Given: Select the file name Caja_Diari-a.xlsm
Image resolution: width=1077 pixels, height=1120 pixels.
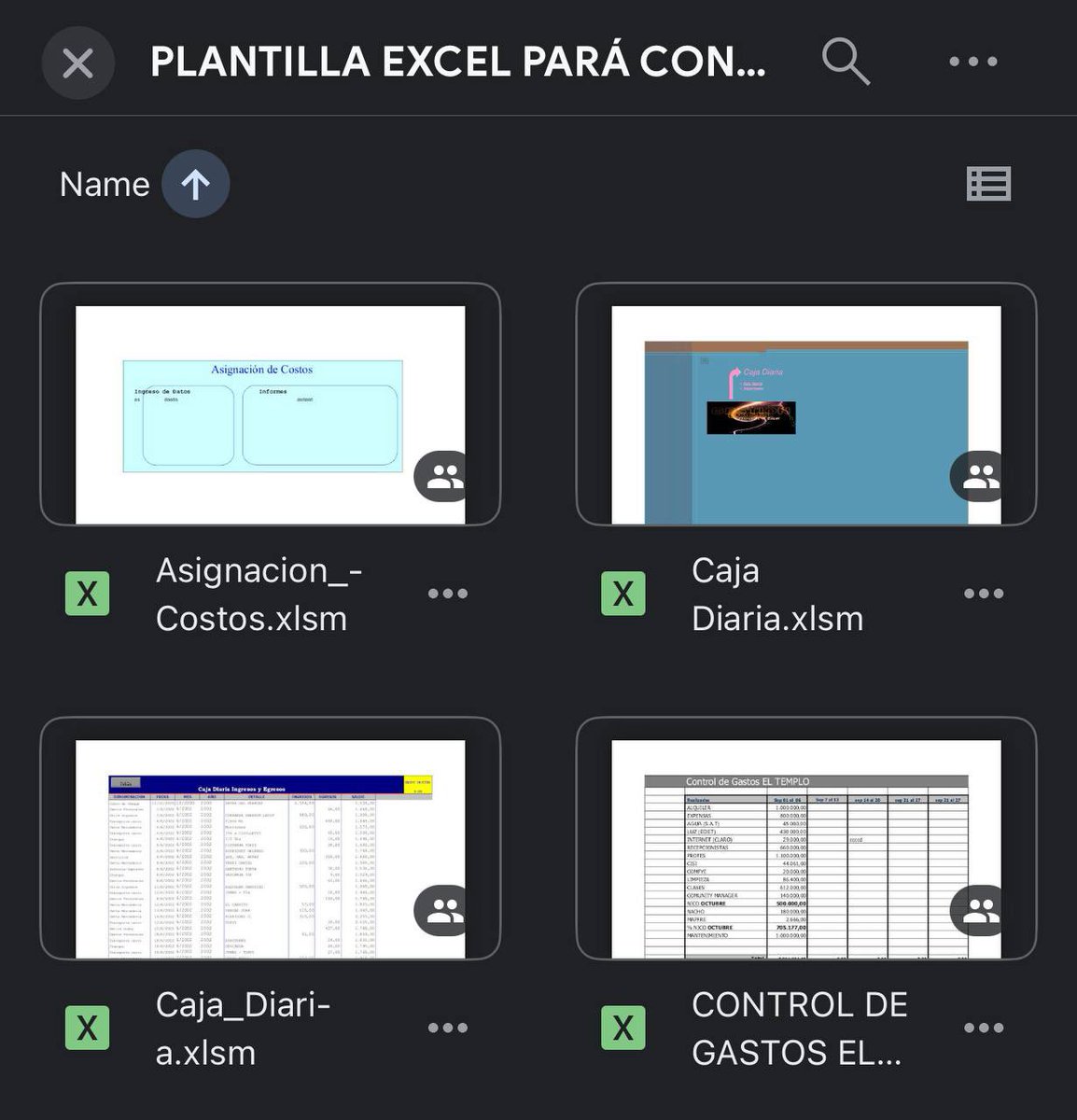Looking at the screenshot, I should pyautogui.click(x=244, y=1029).
